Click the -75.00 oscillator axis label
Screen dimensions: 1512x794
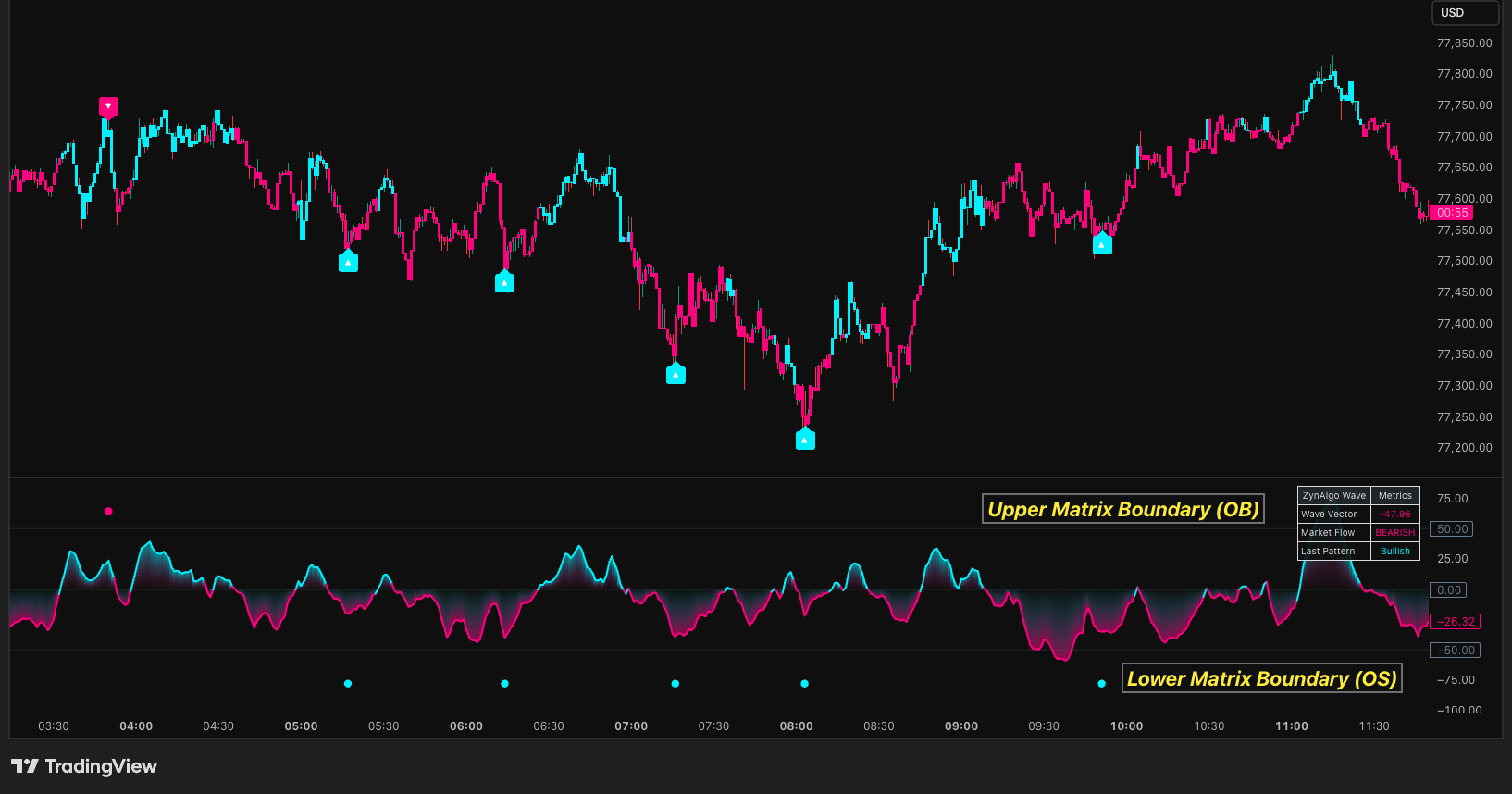click(x=1456, y=680)
